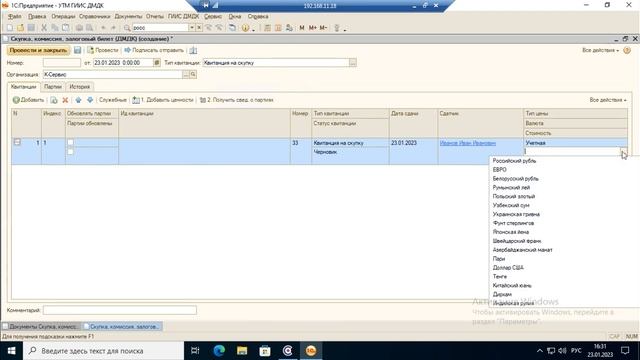Open File Explorer from the taskbar
This screenshot has height=360, width=640.
pos(242,351)
